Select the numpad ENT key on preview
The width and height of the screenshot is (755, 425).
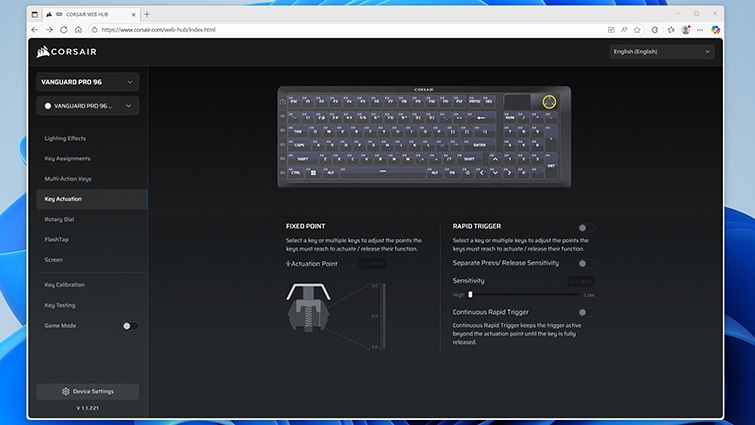click(x=551, y=166)
